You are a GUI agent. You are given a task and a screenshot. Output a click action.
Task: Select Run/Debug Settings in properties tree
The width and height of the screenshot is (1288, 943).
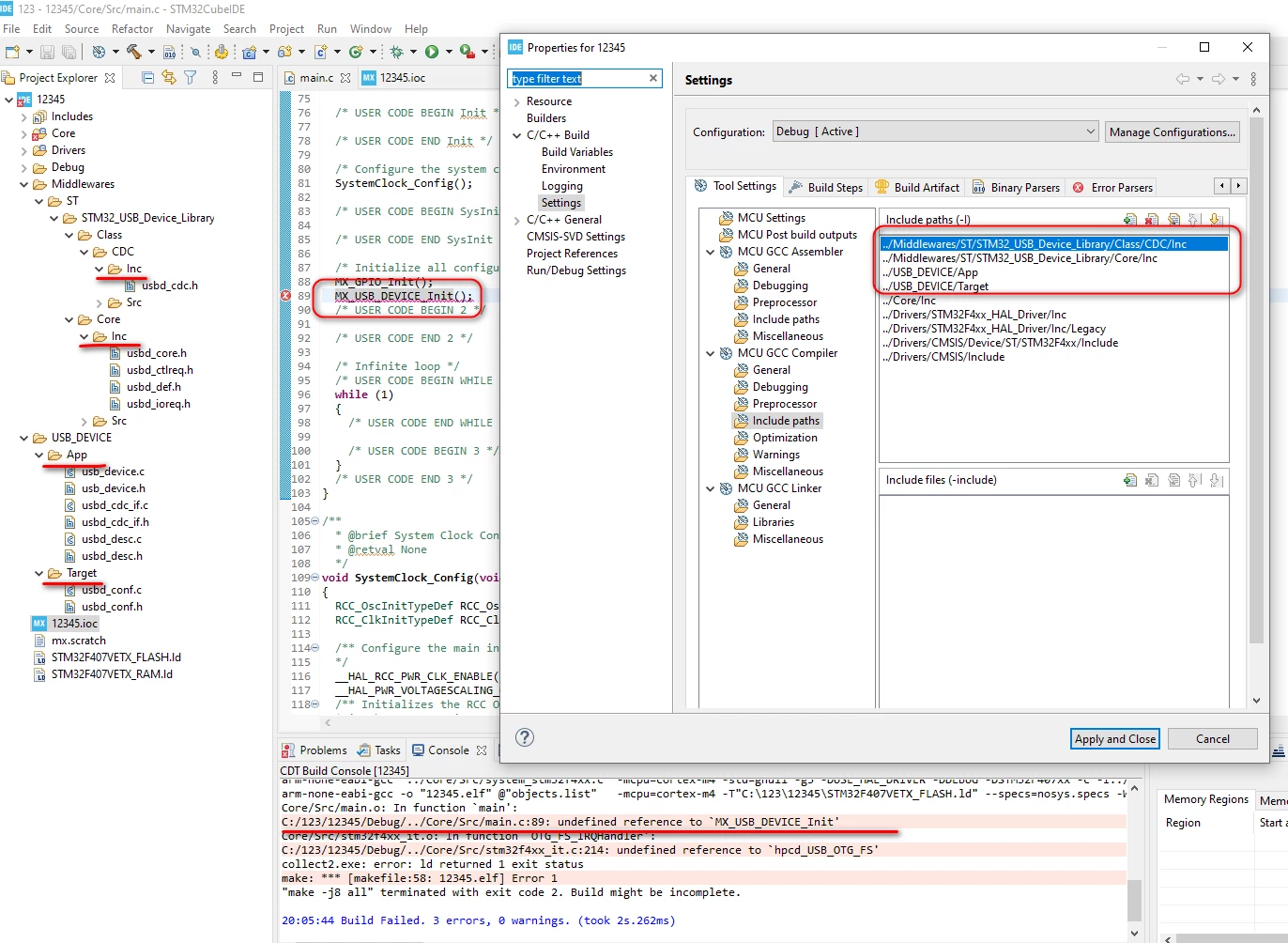pyautogui.click(x=576, y=271)
